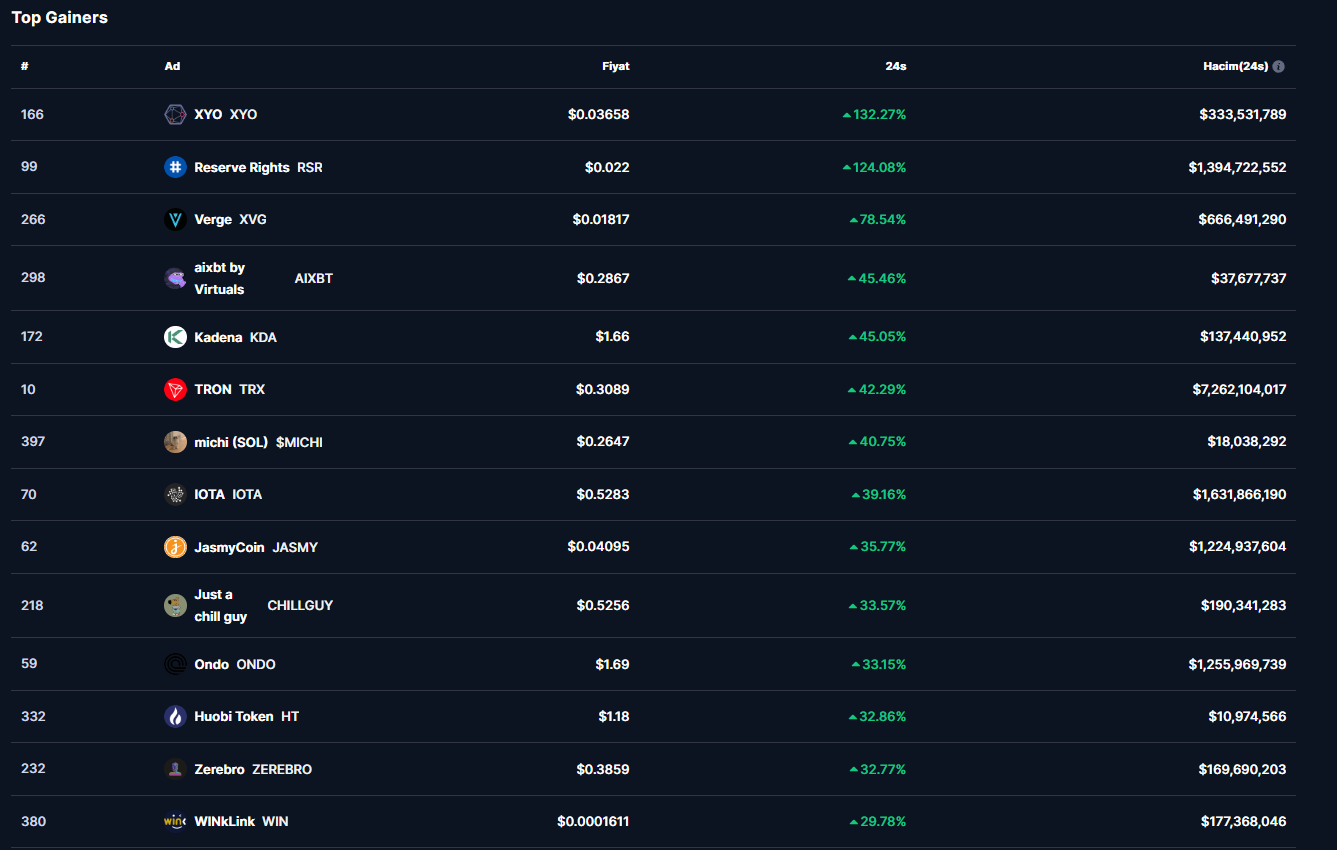
Task: Click the red TRON logo icon
Action: pos(175,390)
